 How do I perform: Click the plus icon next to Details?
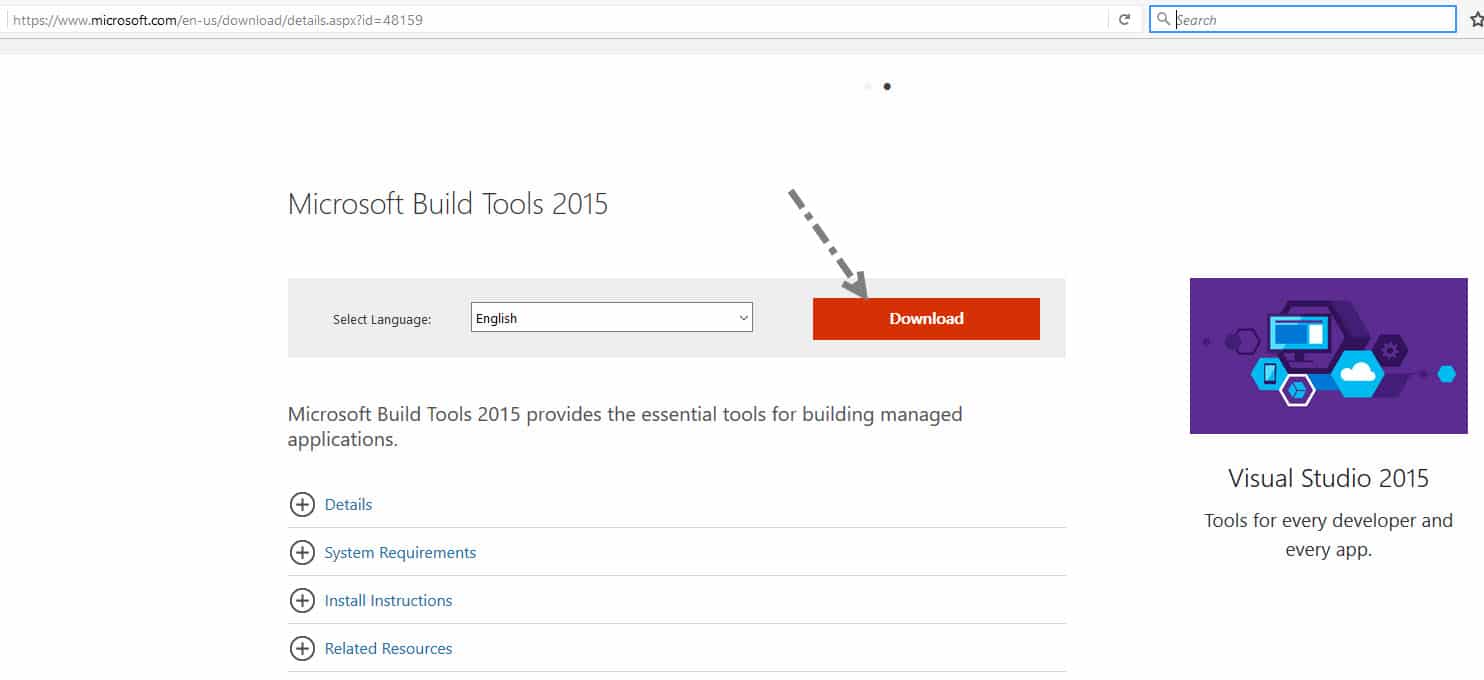click(x=302, y=504)
